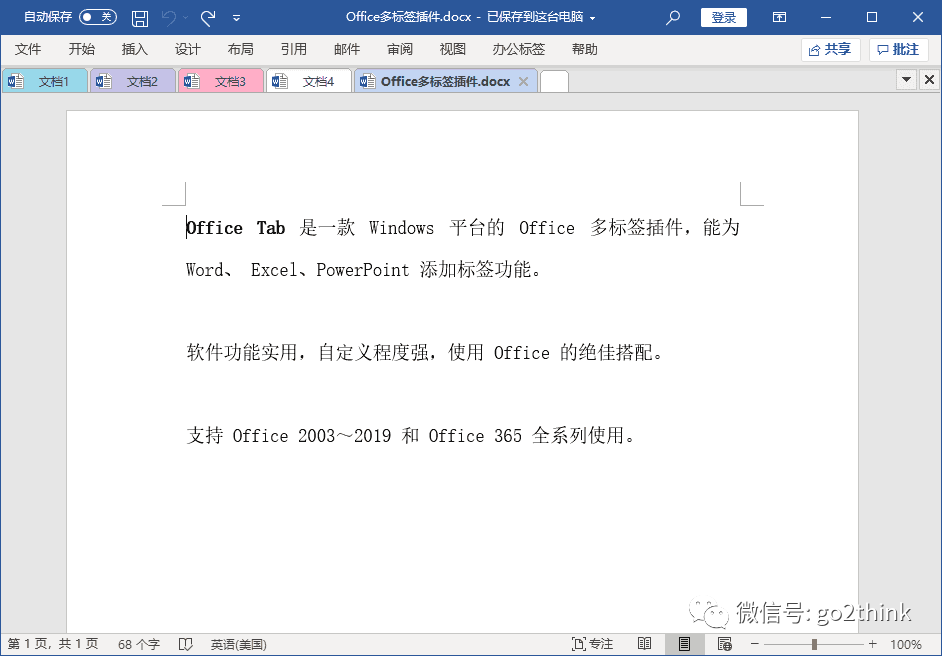Click the zoom out minus button

pyautogui.click(x=755, y=644)
